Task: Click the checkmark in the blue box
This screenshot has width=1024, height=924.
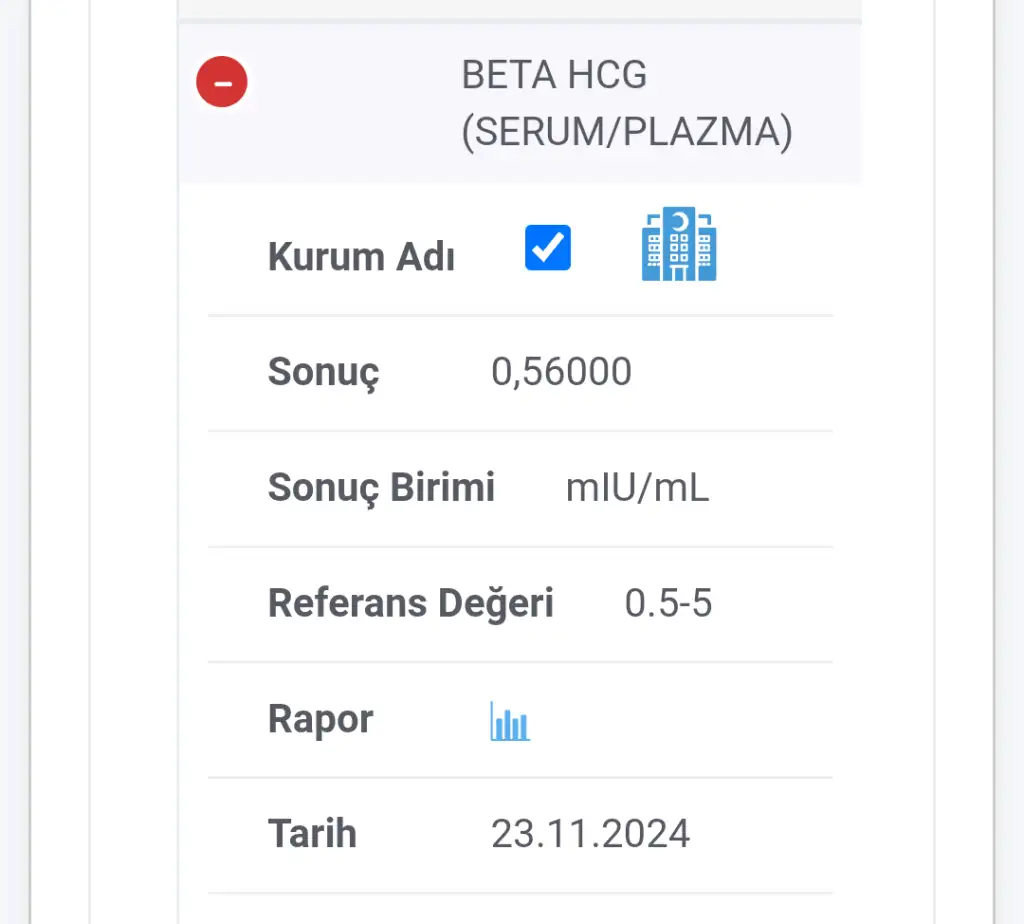Action: coord(548,247)
